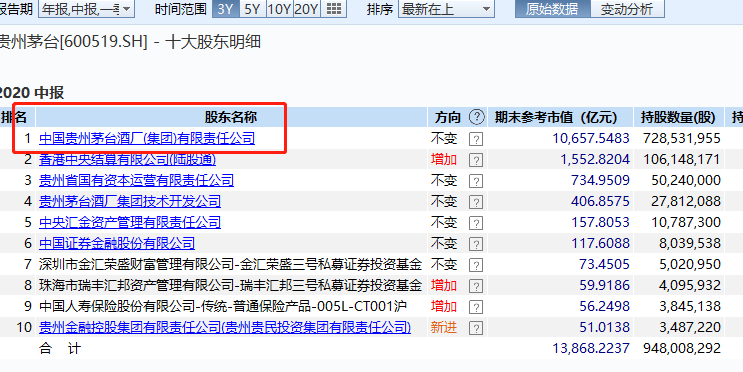Open 中央汇金资产管理有限责任公司 link
The image size is (743, 372).
[x=130, y=222]
